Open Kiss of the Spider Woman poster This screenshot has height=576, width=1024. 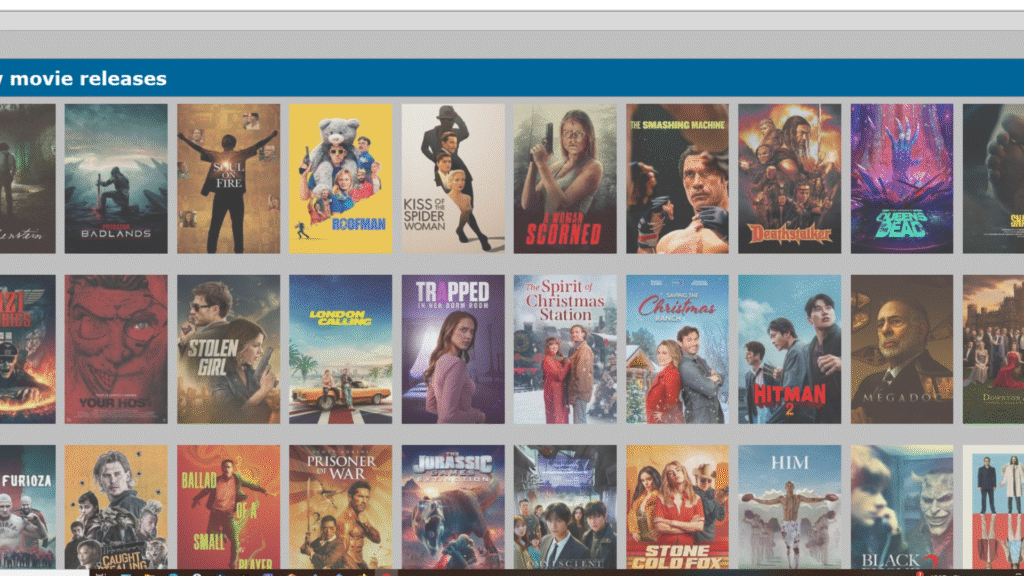click(x=453, y=178)
